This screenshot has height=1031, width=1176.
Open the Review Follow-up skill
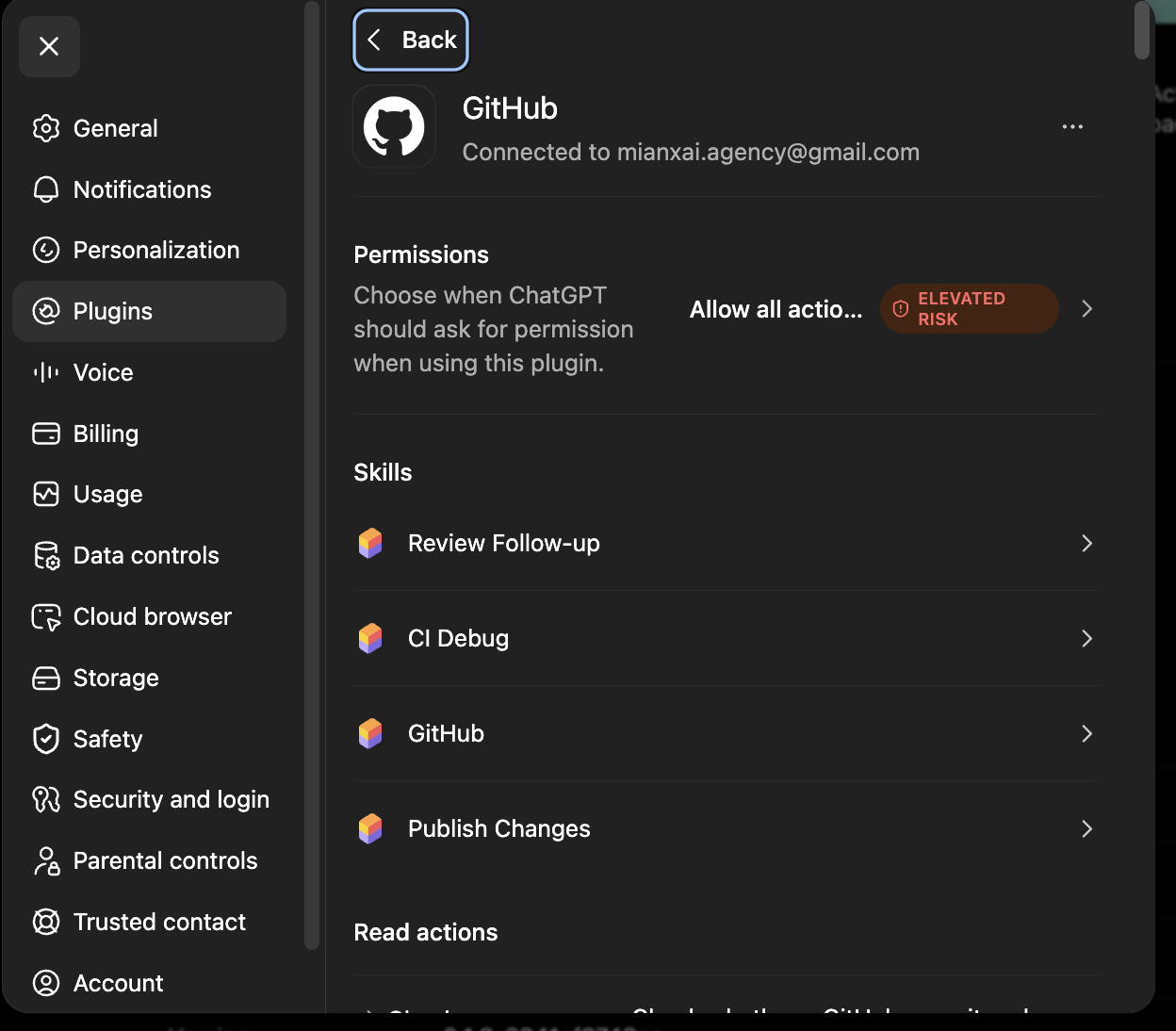[727, 543]
